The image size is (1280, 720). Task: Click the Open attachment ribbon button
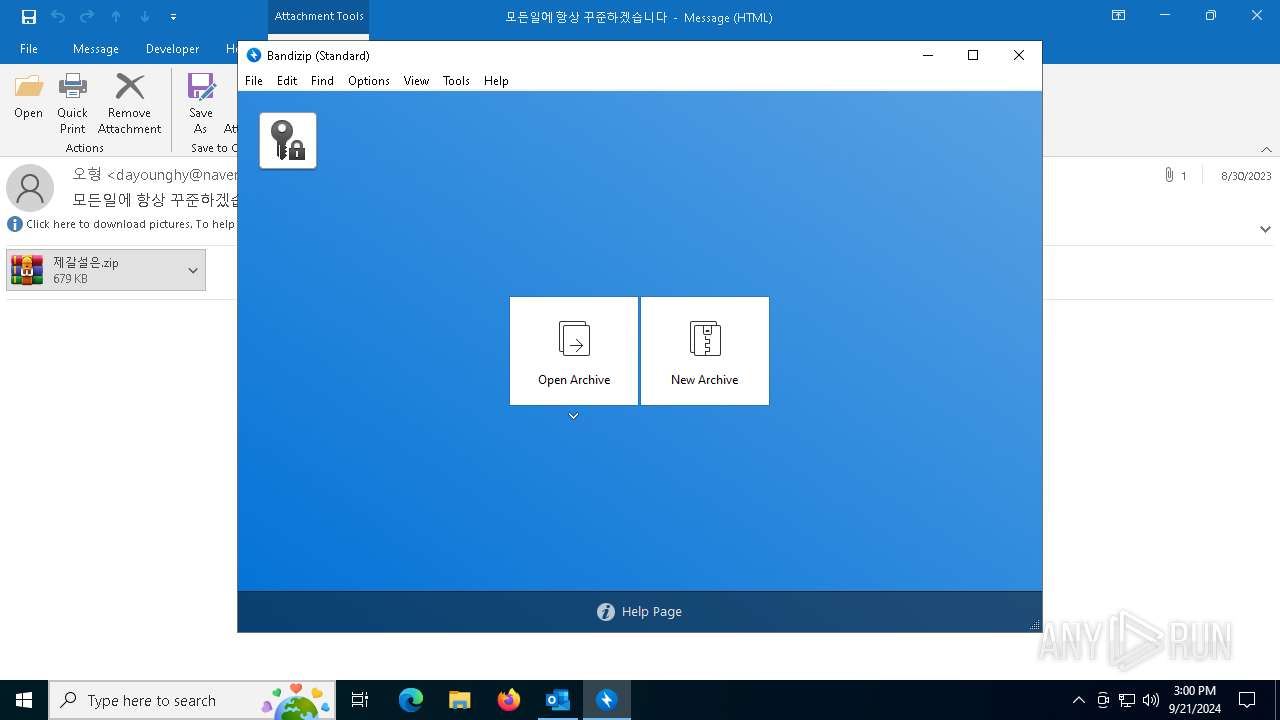(29, 97)
